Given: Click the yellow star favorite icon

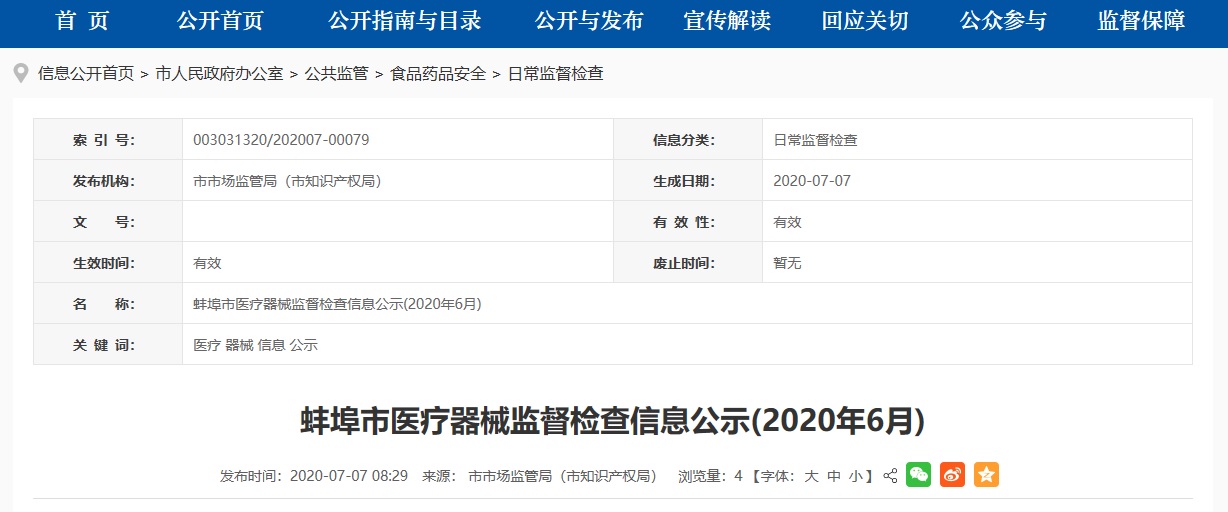Looking at the screenshot, I should [x=986, y=475].
